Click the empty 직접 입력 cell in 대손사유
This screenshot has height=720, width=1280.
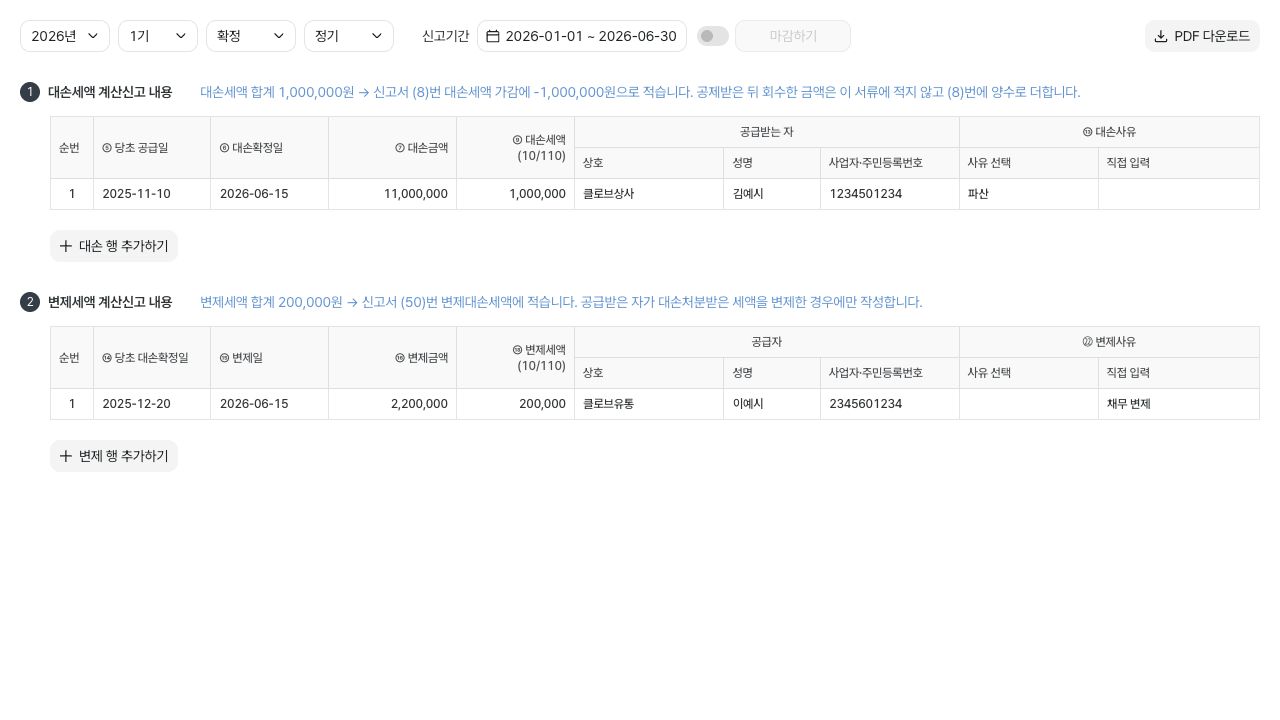click(1179, 194)
